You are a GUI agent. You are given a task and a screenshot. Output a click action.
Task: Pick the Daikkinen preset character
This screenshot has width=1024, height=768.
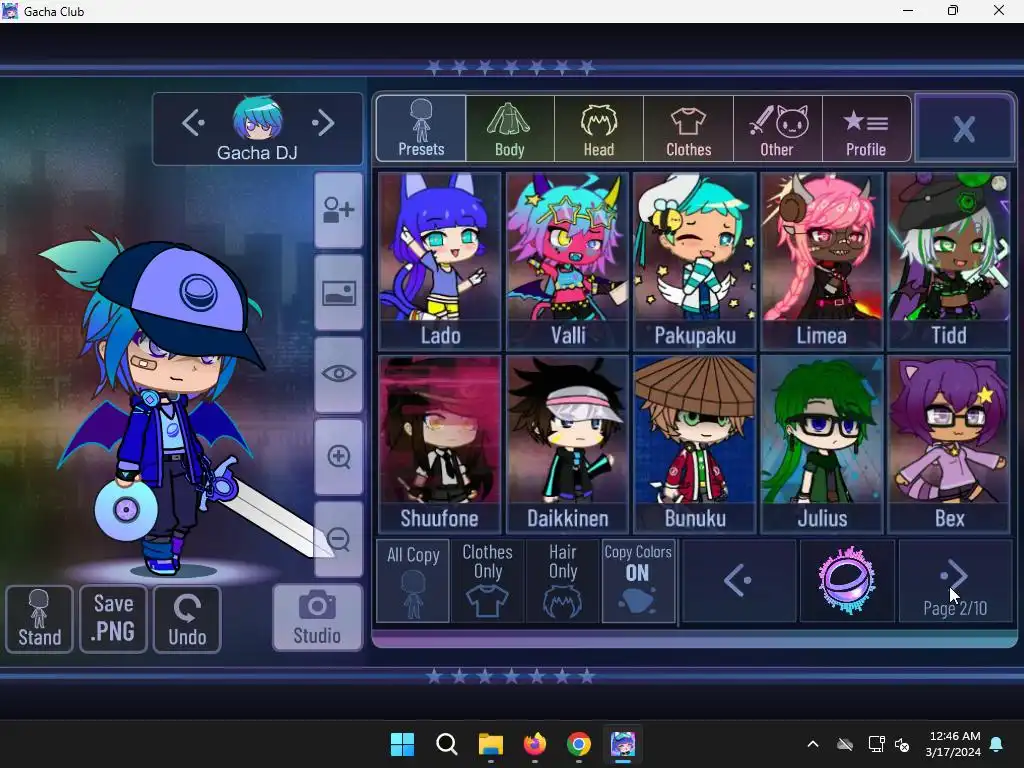point(568,444)
